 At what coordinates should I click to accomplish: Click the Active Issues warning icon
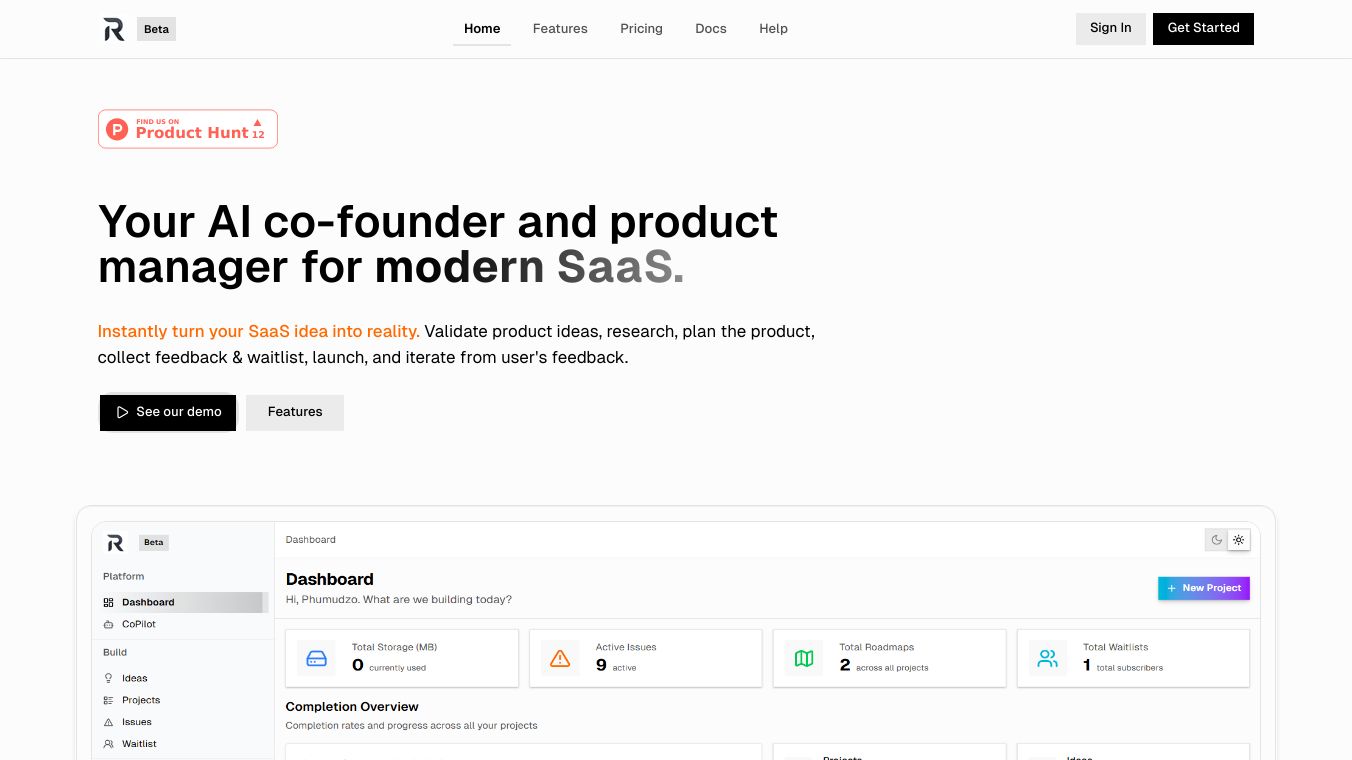pyautogui.click(x=560, y=658)
